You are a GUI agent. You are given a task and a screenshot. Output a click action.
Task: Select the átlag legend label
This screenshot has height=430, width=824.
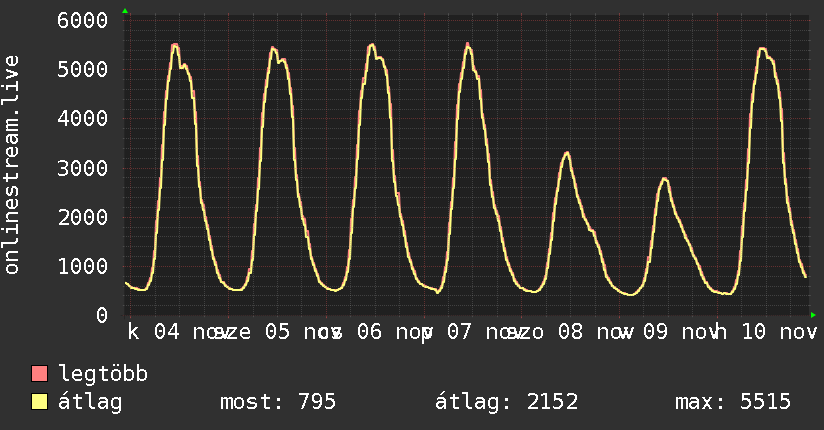pyautogui.click(x=90, y=402)
